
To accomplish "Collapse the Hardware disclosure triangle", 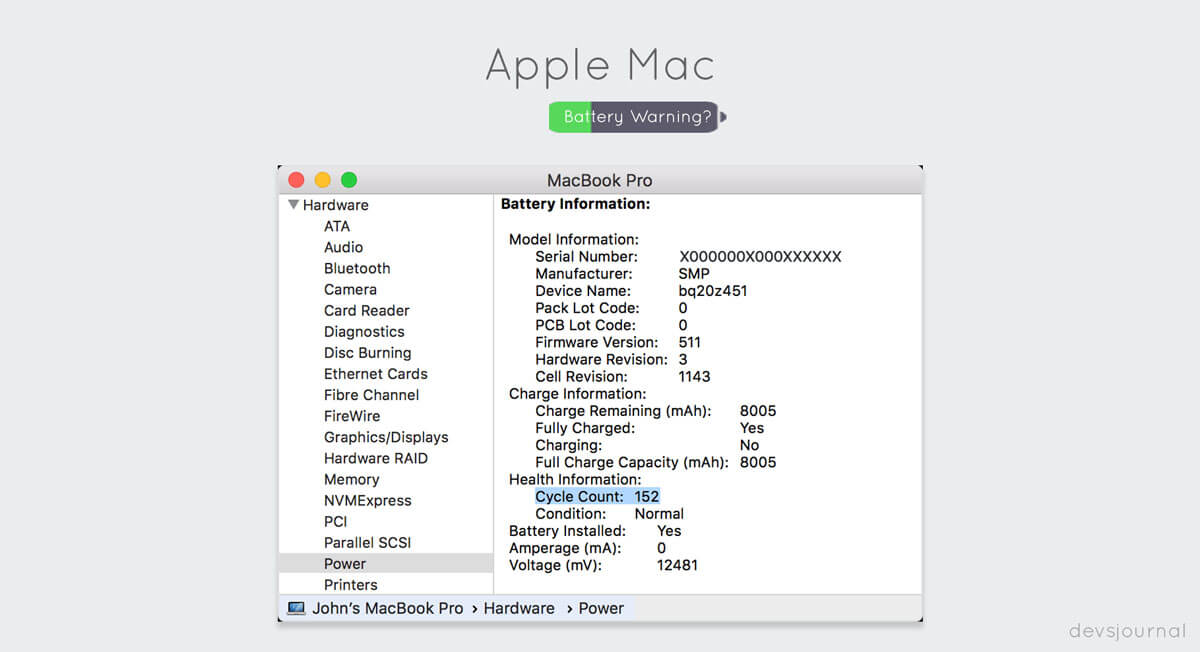I will pos(293,205).
